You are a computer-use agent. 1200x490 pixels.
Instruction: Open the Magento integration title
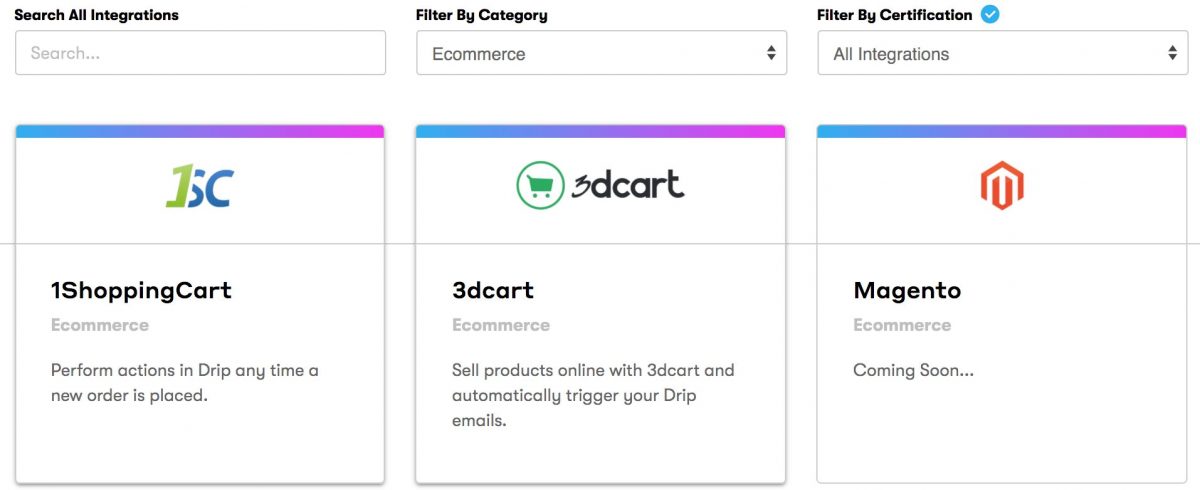pyautogui.click(x=907, y=291)
